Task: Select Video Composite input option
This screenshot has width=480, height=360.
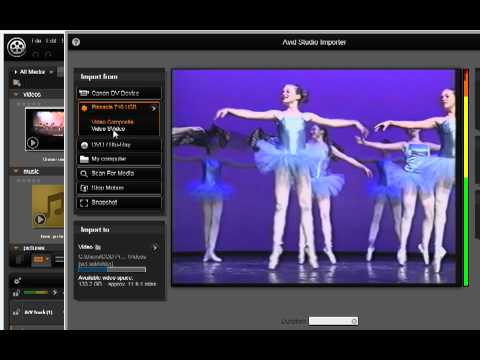Action: (112, 122)
